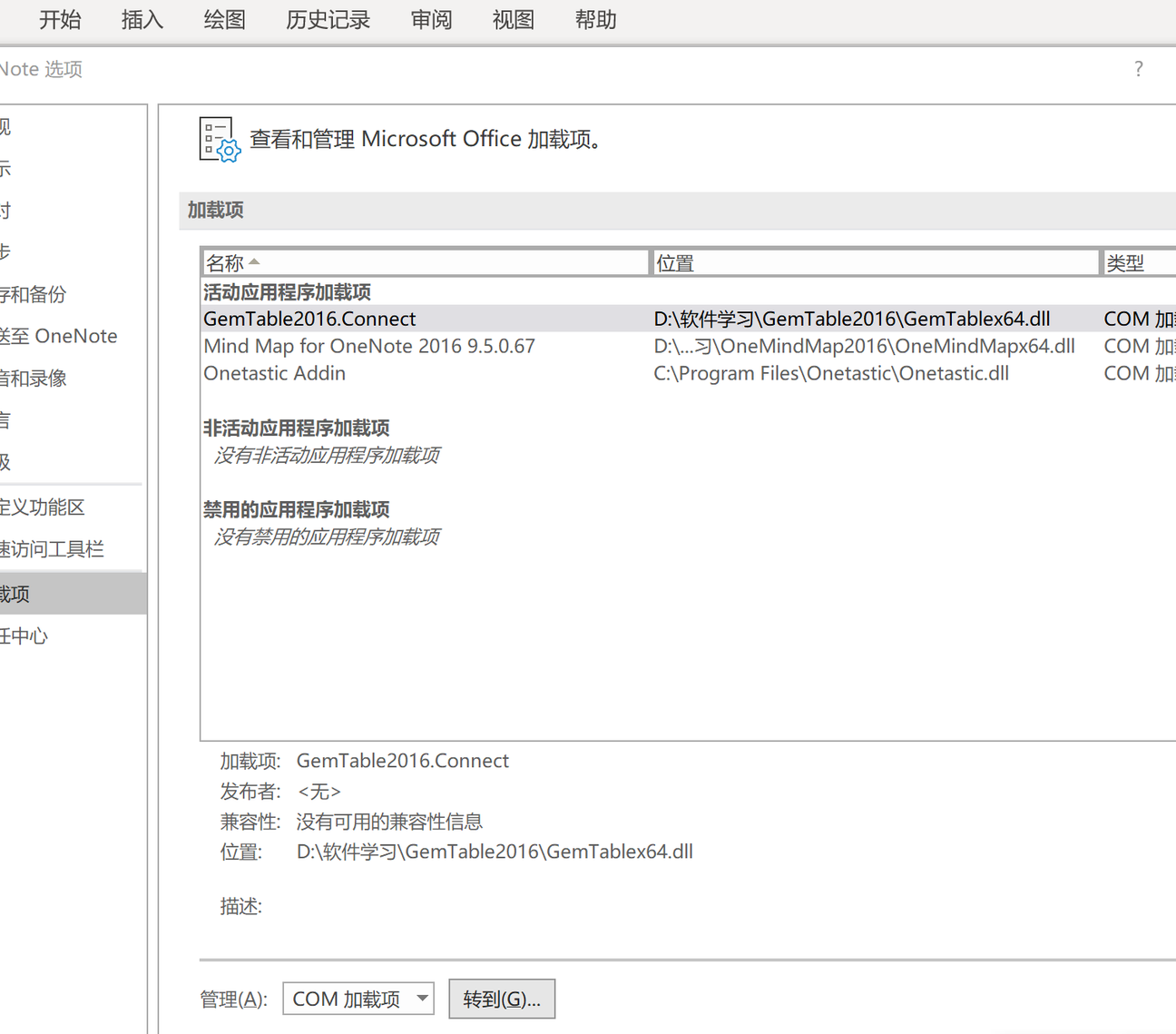1176x1034 pixels.
Task: Switch to the 视图 ribbon tab
Action: click(514, 20)
